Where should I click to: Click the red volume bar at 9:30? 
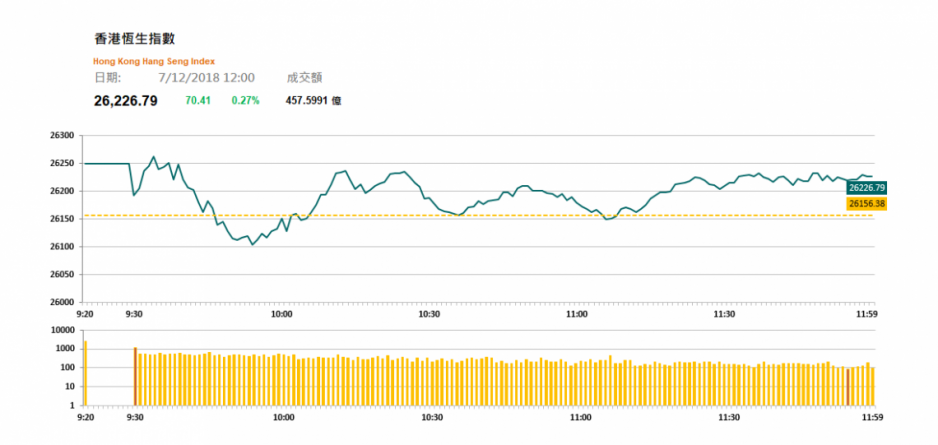pos(135,376)
